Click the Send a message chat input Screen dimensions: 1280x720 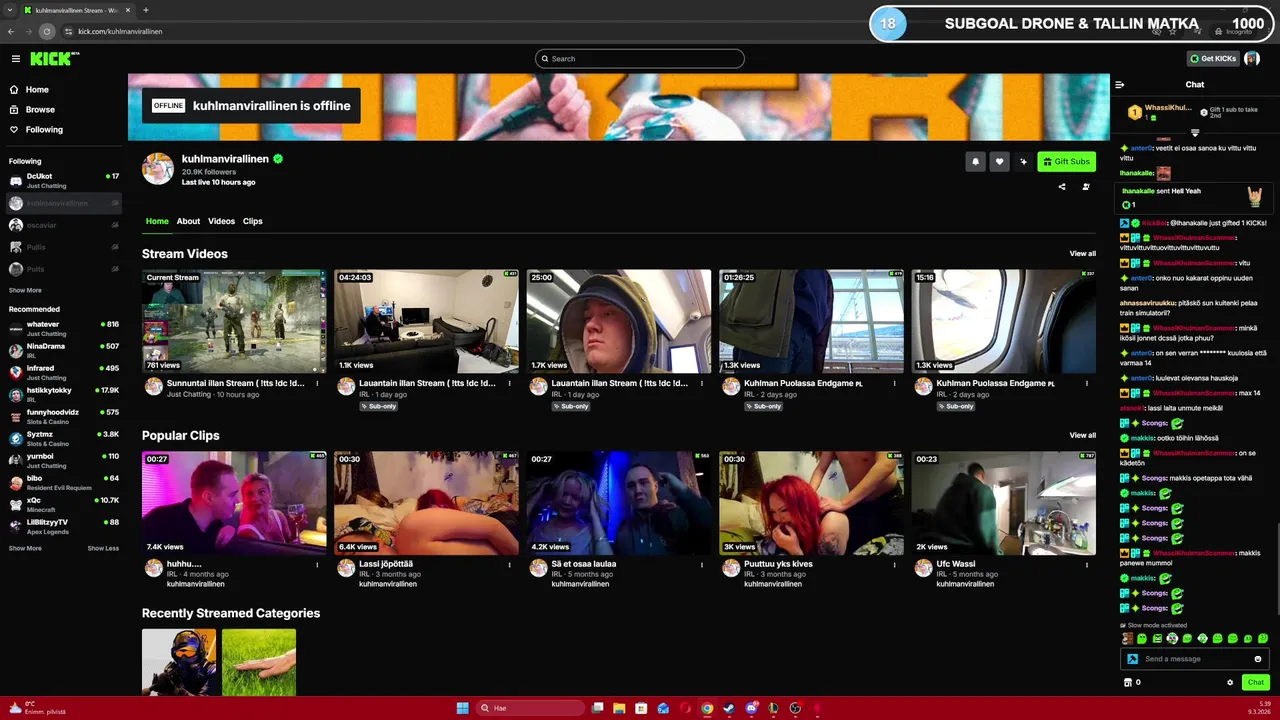click(x=1196, y=659)
